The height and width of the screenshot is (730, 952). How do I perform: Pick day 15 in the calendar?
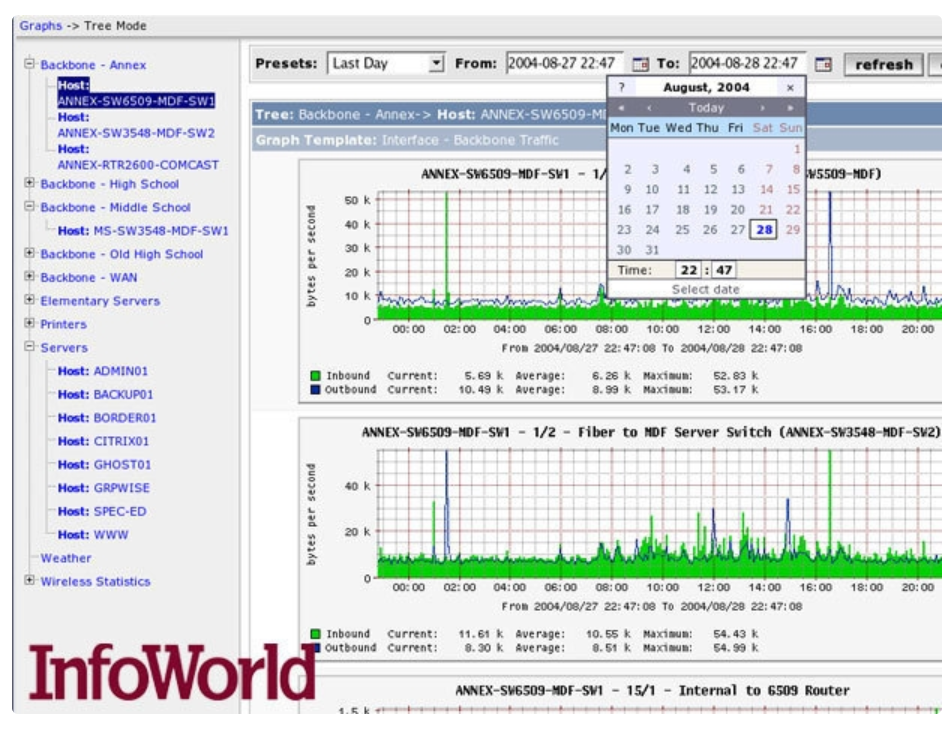pos(793,189)
